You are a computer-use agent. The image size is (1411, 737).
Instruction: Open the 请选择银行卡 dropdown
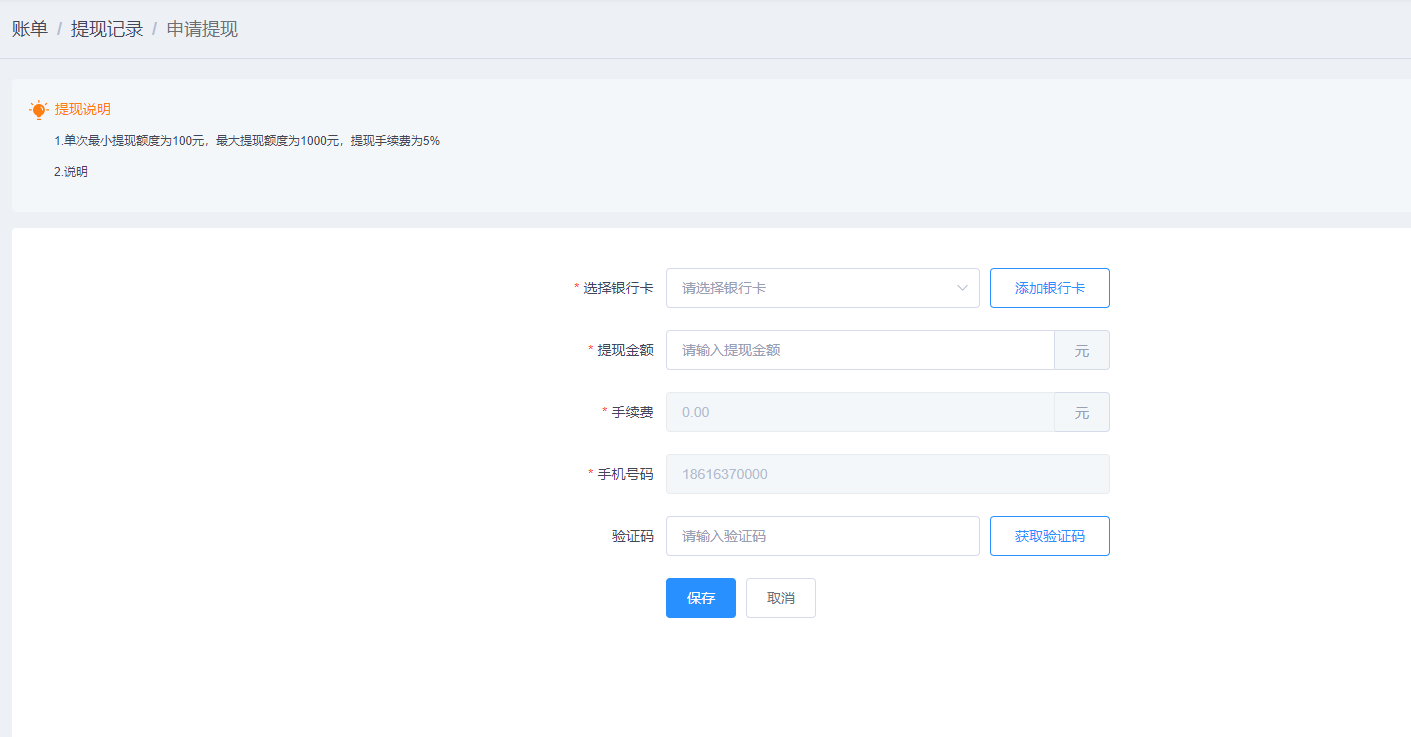[x=810, y=288]
